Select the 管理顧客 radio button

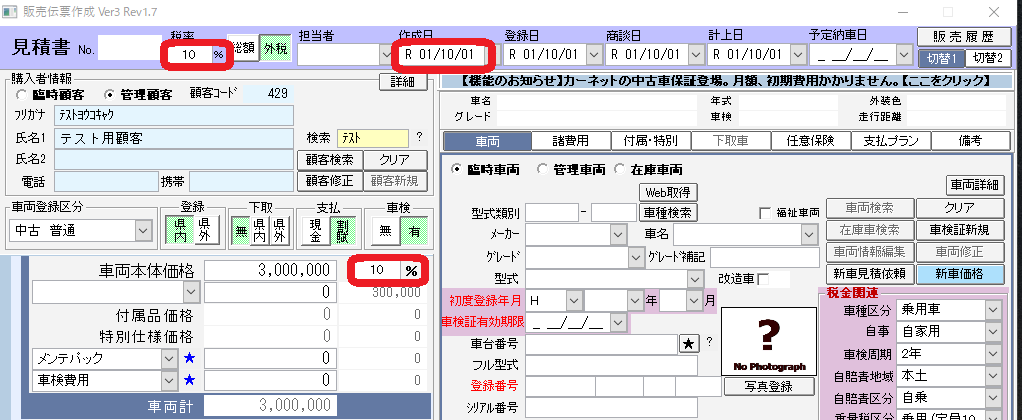tap(109, 94)
